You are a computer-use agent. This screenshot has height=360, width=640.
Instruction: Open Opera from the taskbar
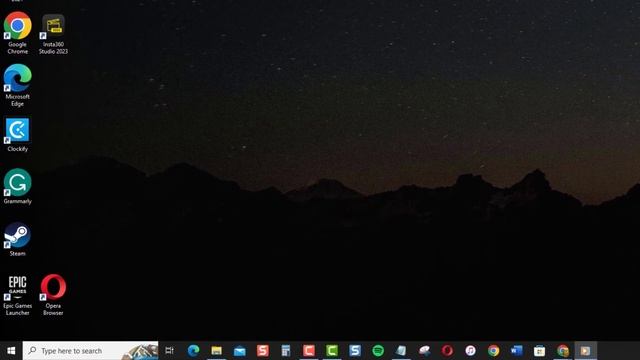(x=447, y=351)
